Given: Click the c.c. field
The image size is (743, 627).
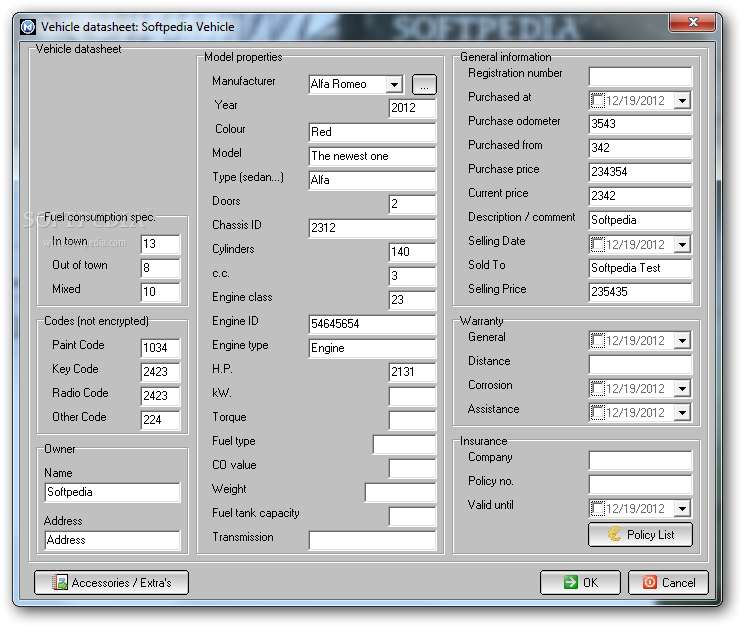Looking at the screenshot, I should point(412,276).
